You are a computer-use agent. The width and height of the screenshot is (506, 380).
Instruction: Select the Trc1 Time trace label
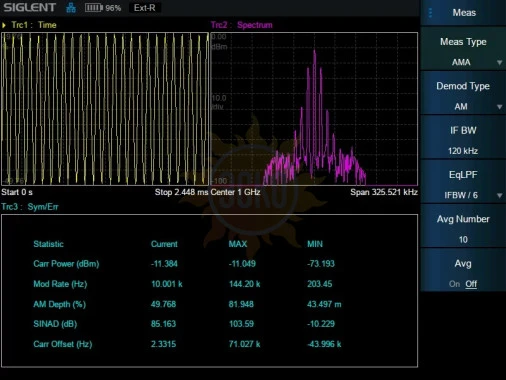click(x=34, y=25)
